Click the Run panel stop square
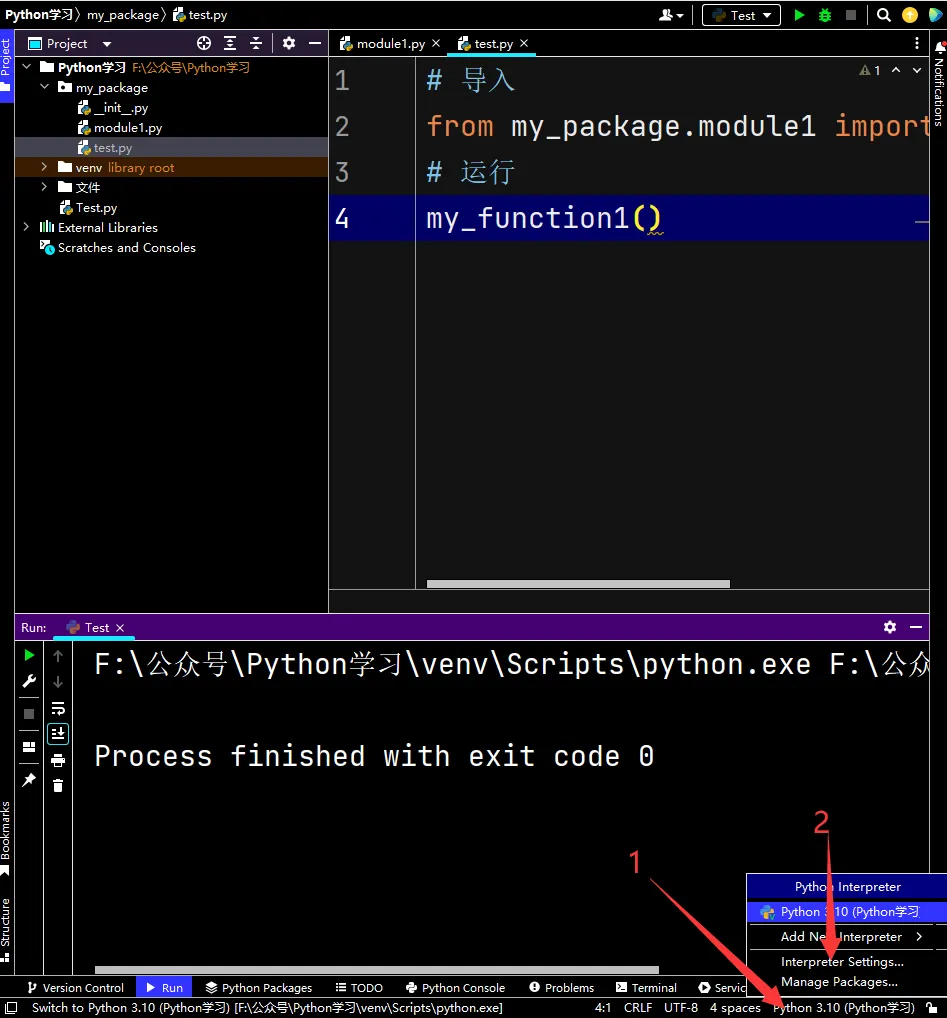 [x=29, y=714]
